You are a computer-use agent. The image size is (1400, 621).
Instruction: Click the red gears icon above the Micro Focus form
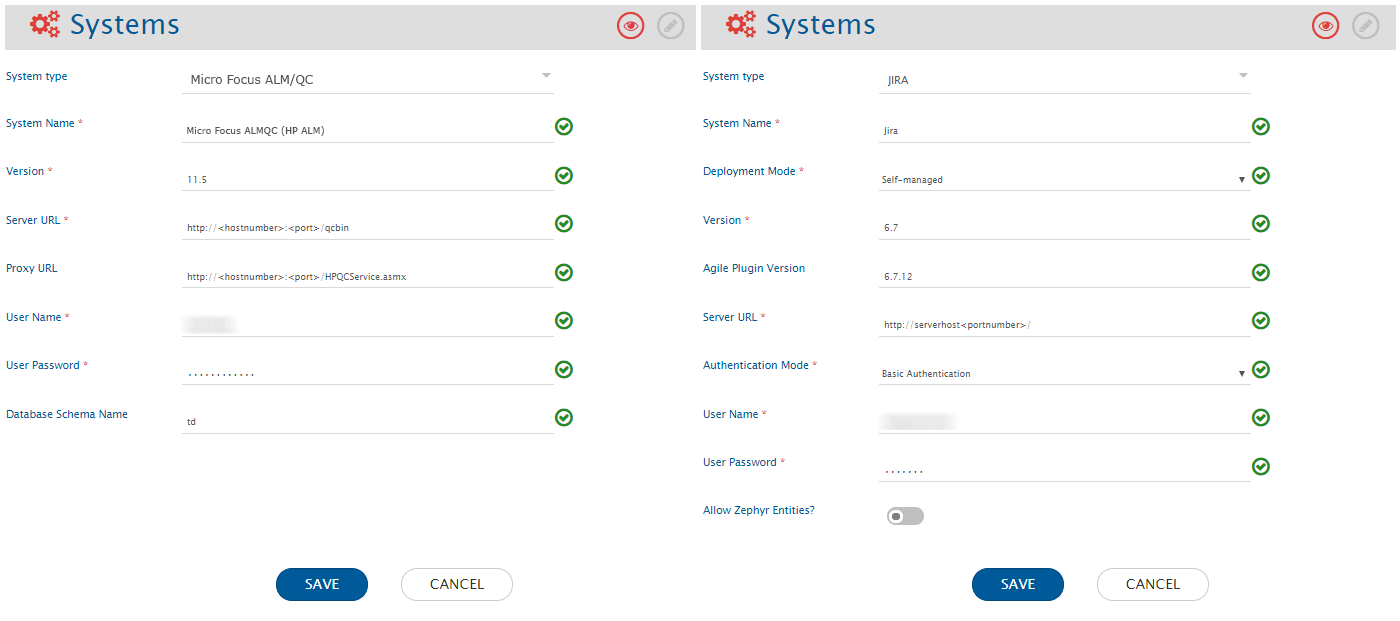[x=45, y=25]
